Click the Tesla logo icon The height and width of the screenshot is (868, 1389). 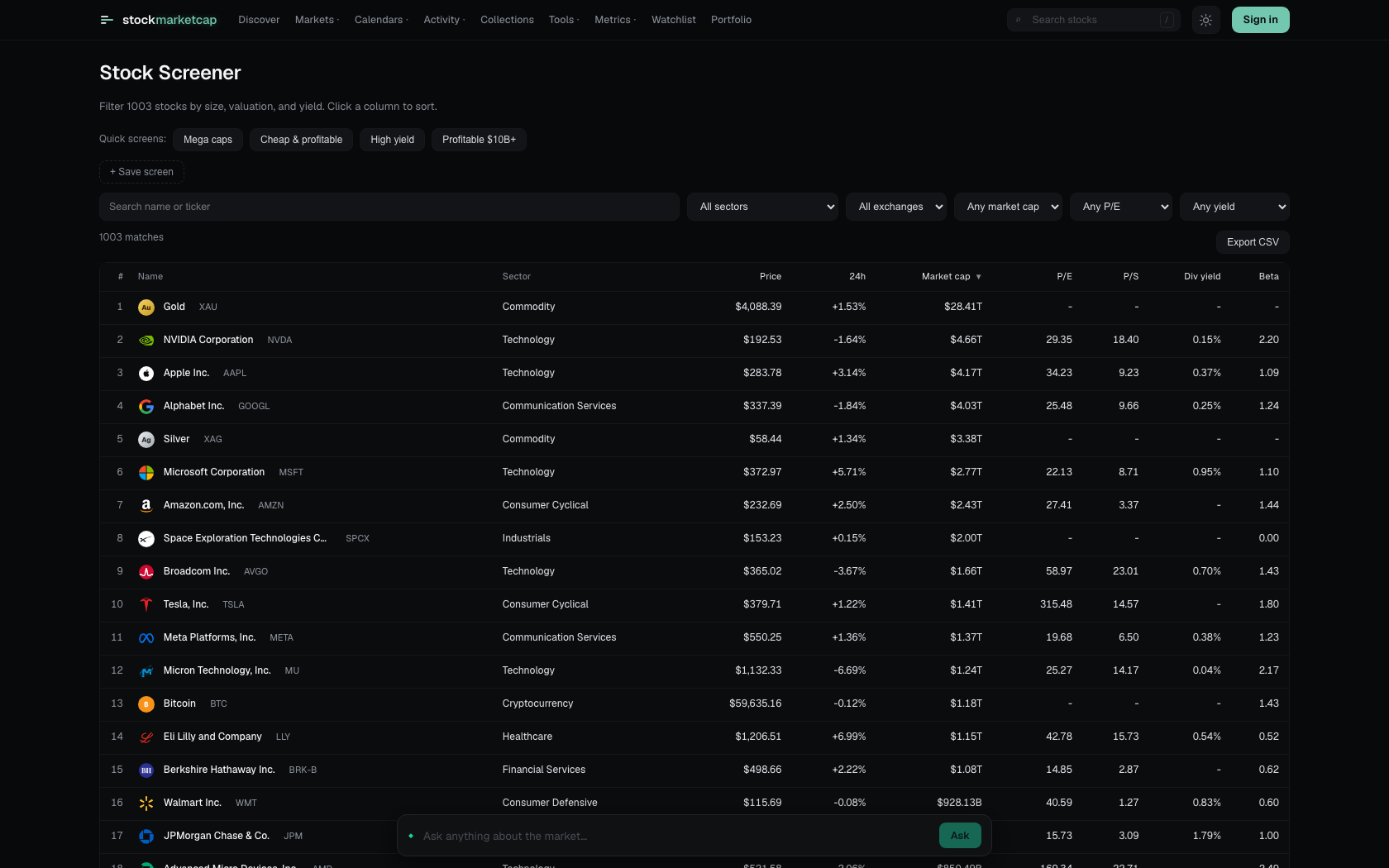pos(146,605)
